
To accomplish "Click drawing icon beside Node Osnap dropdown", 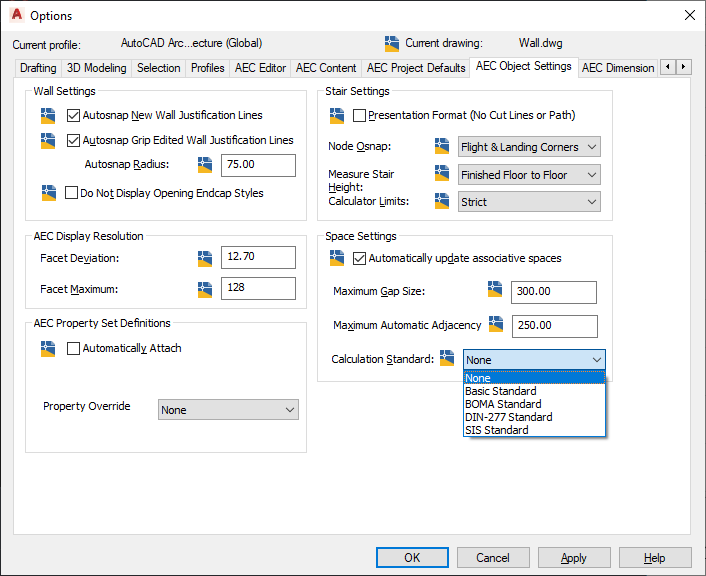I will tap(442, 146).
